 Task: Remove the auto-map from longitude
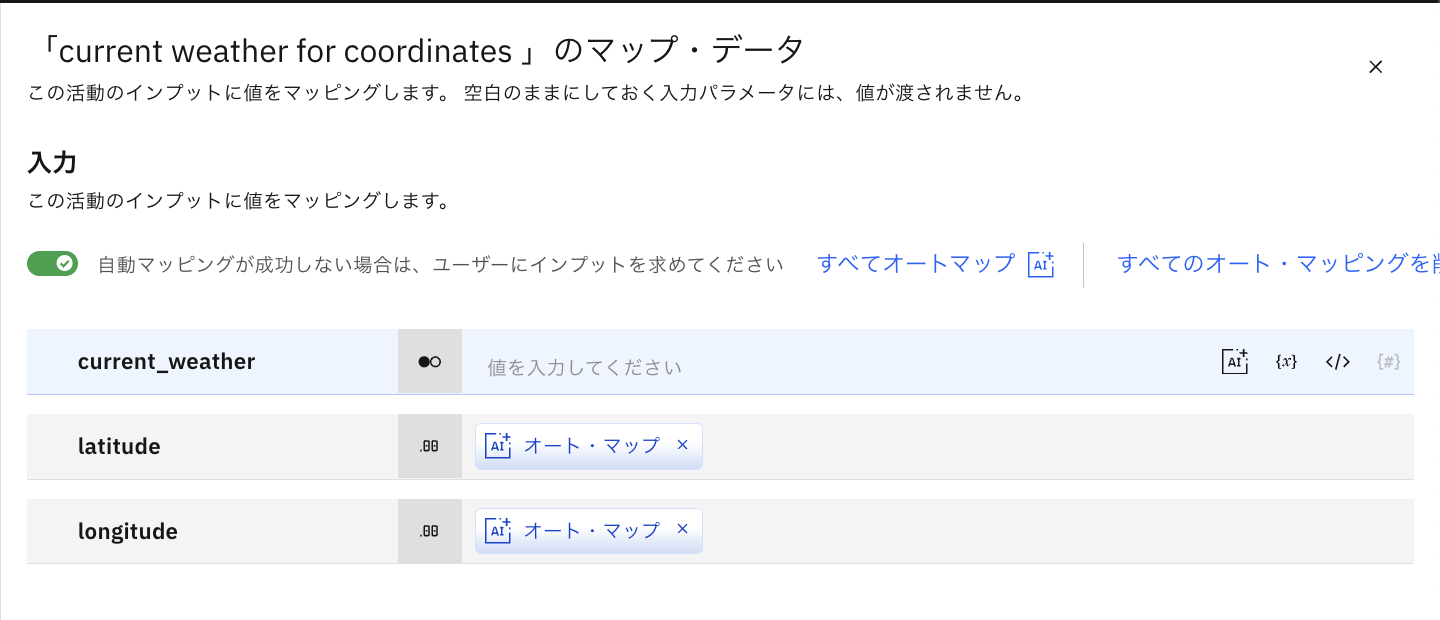click(683, 530)
